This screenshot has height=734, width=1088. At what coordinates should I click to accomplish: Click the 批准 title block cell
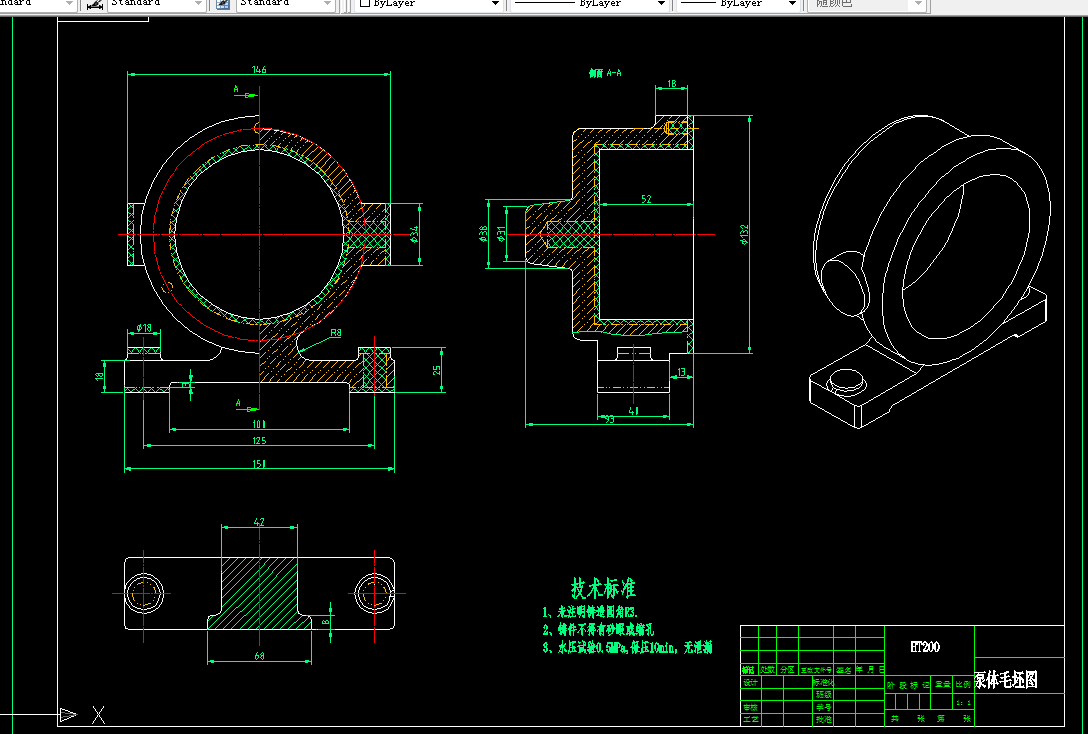pos(824,720)
